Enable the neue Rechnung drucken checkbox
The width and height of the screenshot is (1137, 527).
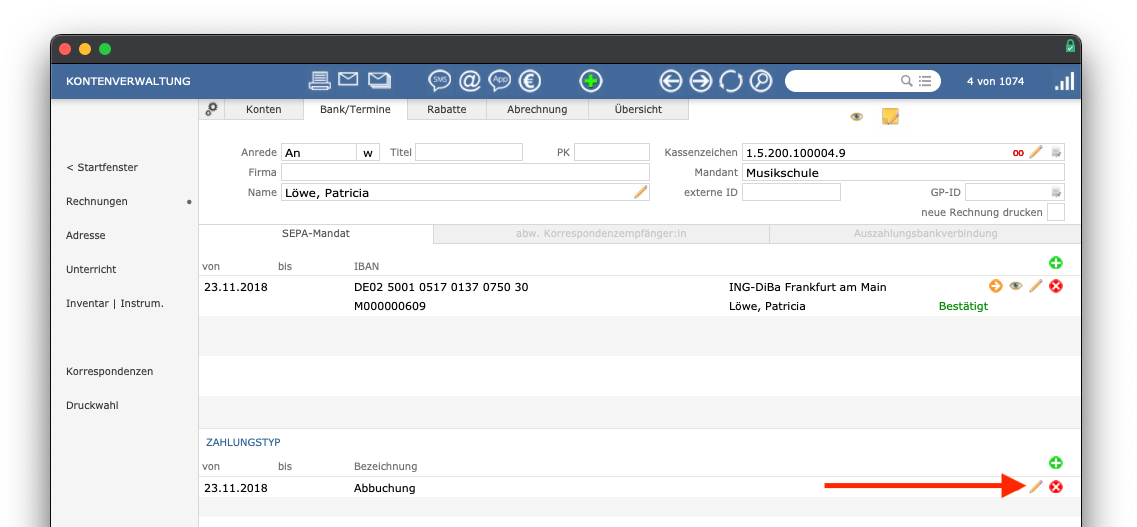[1056, 212]
